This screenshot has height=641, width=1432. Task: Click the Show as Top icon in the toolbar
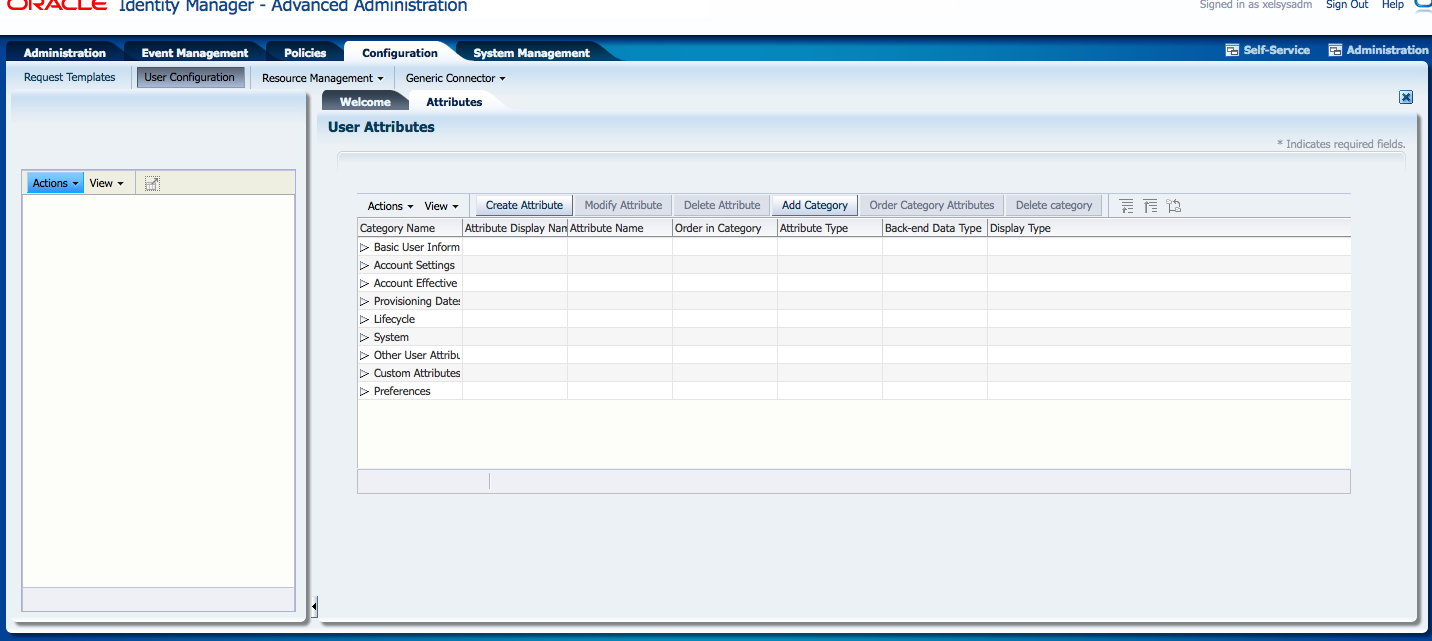point(1173,205)
